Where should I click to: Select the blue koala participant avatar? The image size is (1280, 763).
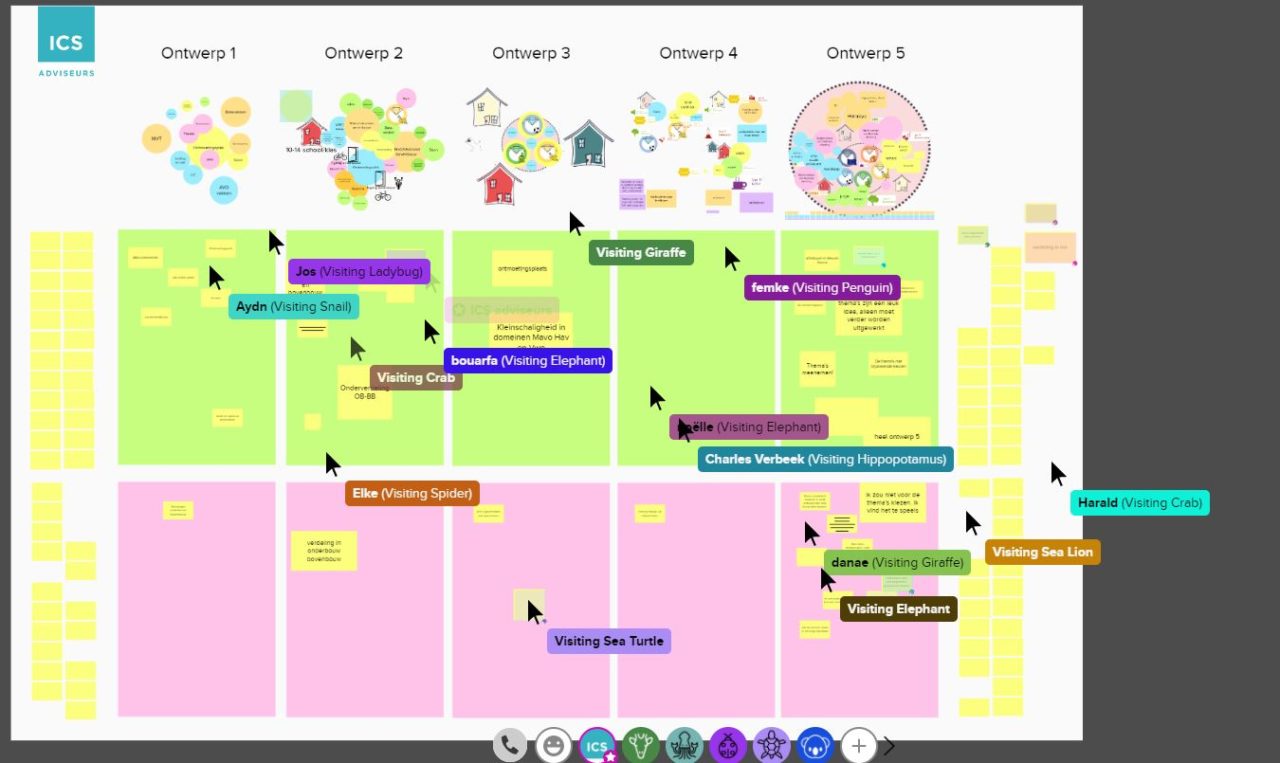(x=815, y=745)
